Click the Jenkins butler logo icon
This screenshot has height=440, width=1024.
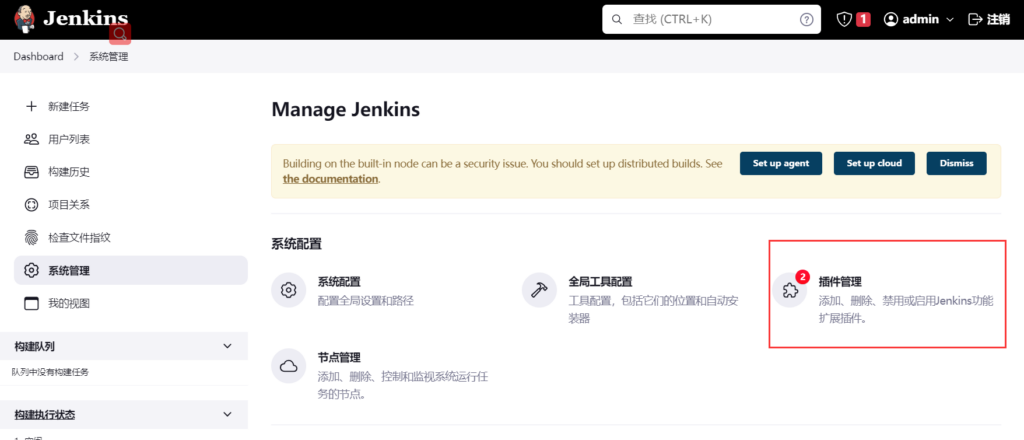(25, 20)
